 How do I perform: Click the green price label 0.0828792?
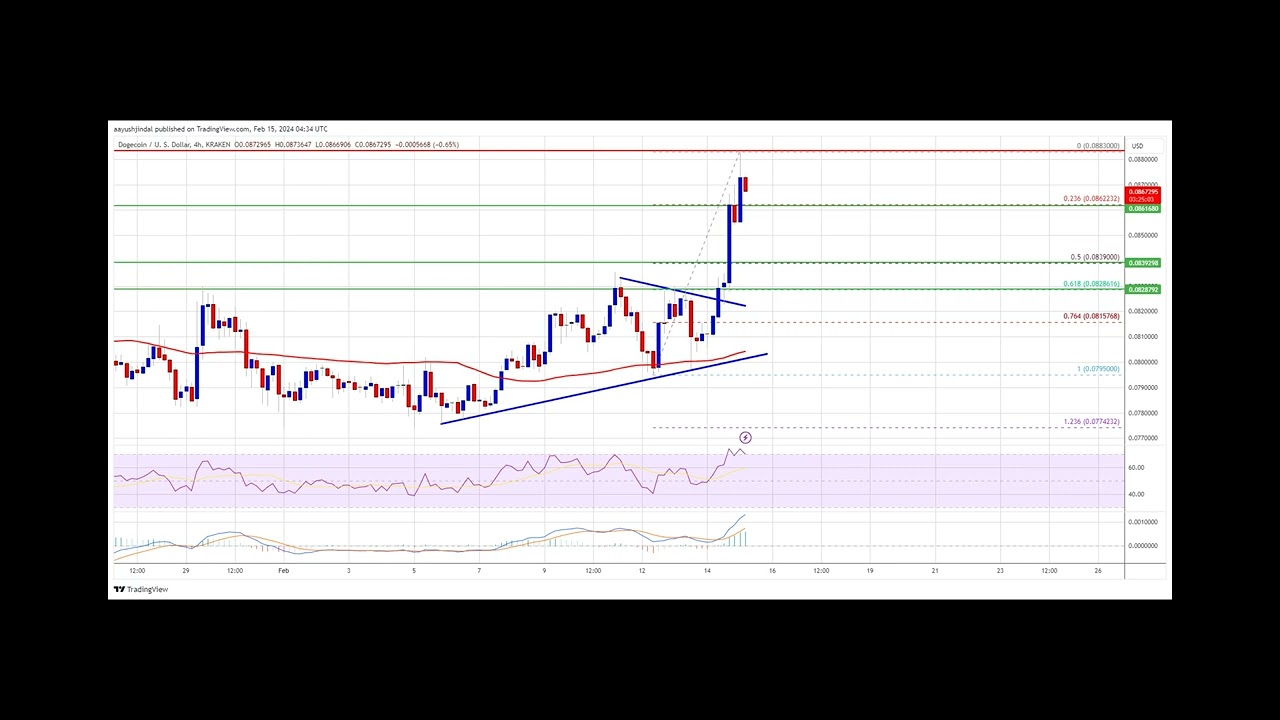coord(1144,290)
